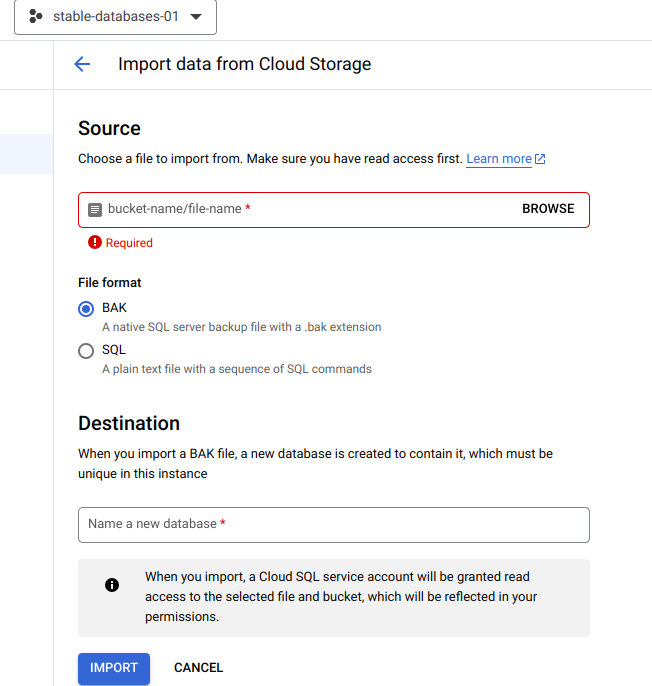Click the file document icon in source field
Image resolution: width=652 pixels, height=686 pixels.
click(95, 210)
